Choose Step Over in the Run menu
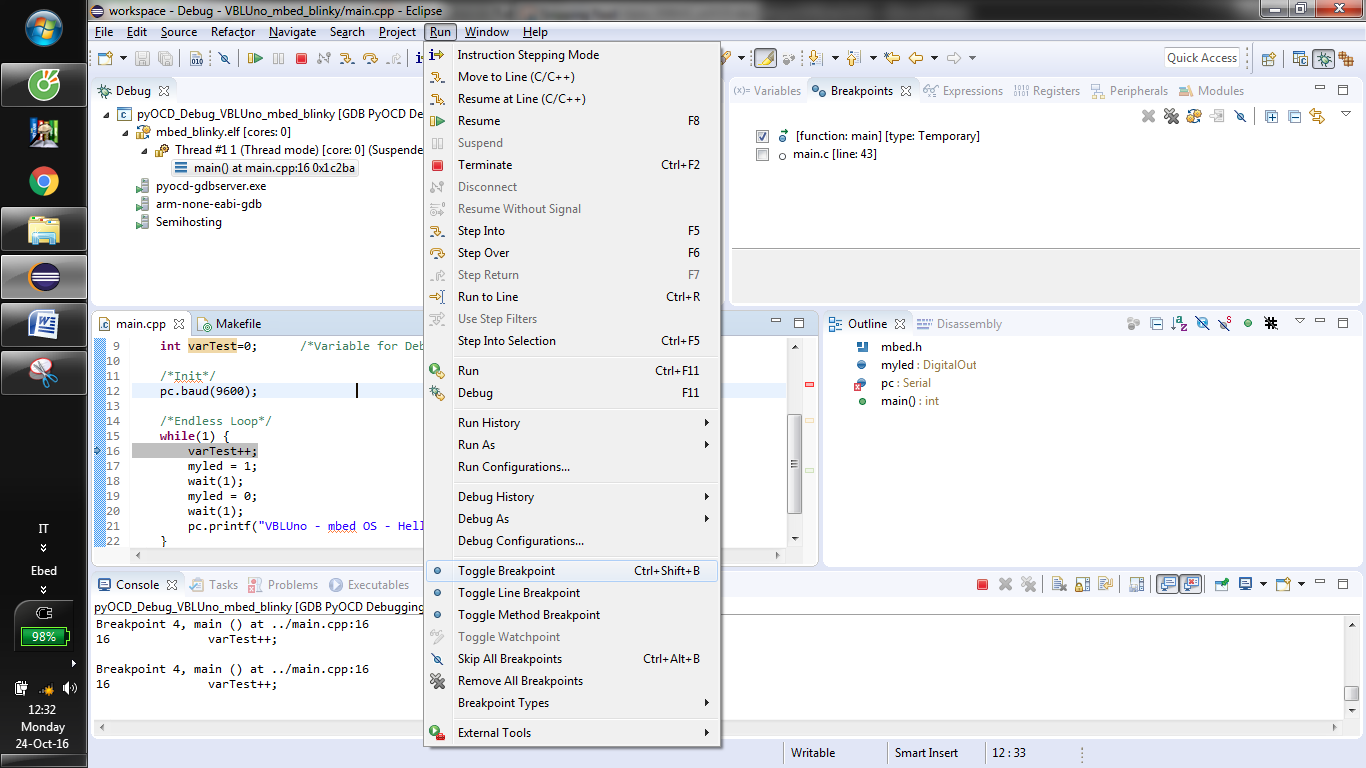This screenshot has height=768, width=1366. pos(571,253)
